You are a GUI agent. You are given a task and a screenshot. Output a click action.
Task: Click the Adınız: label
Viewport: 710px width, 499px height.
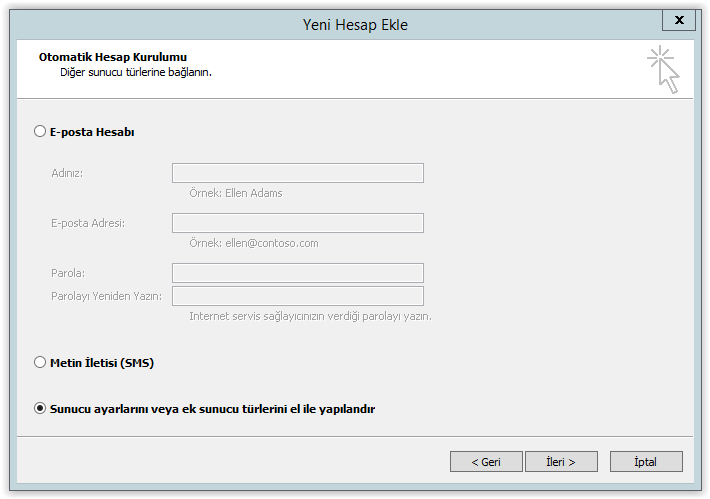(x=67, y=173)
